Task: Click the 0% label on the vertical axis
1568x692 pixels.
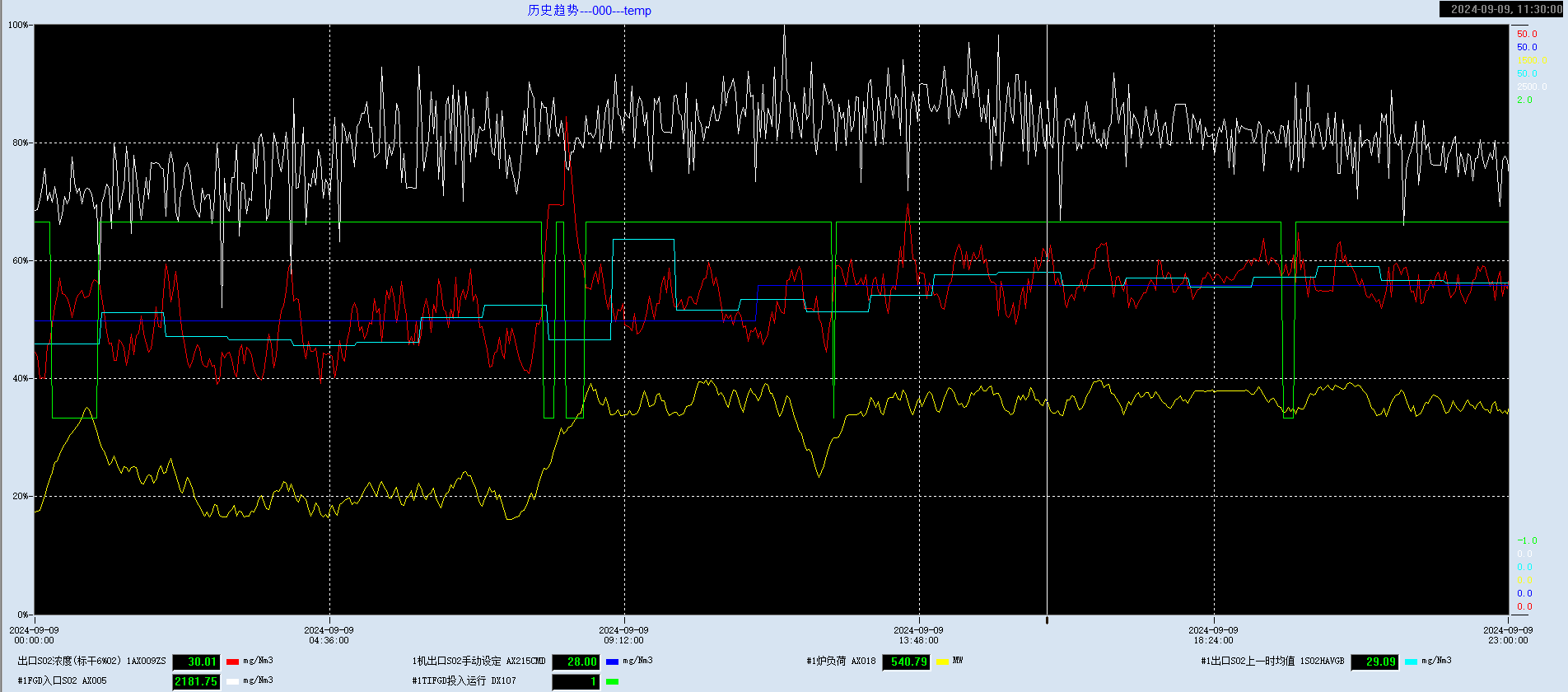Action: tap(23, 615)
